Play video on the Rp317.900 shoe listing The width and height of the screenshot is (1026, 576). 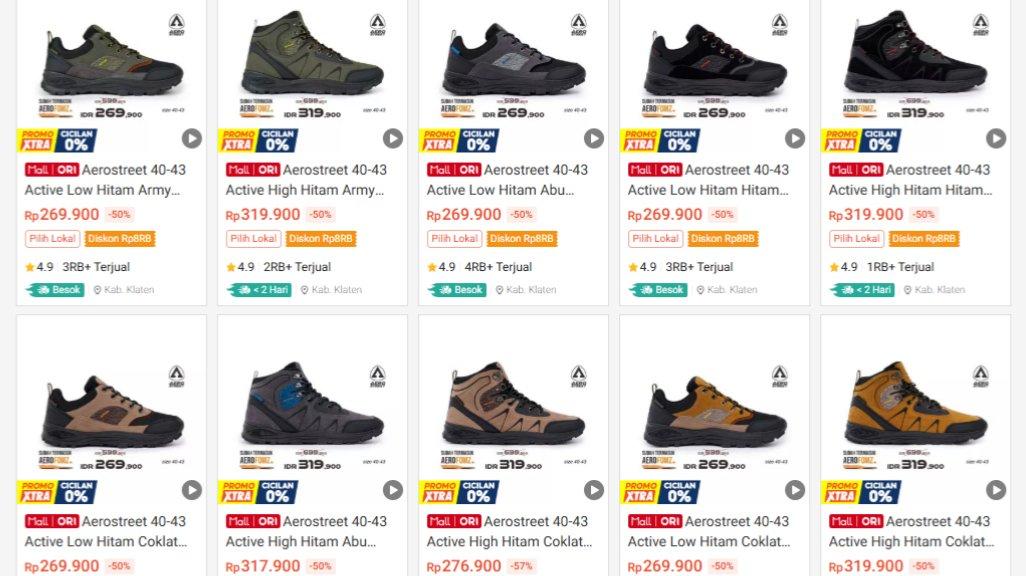click(393, 490)
